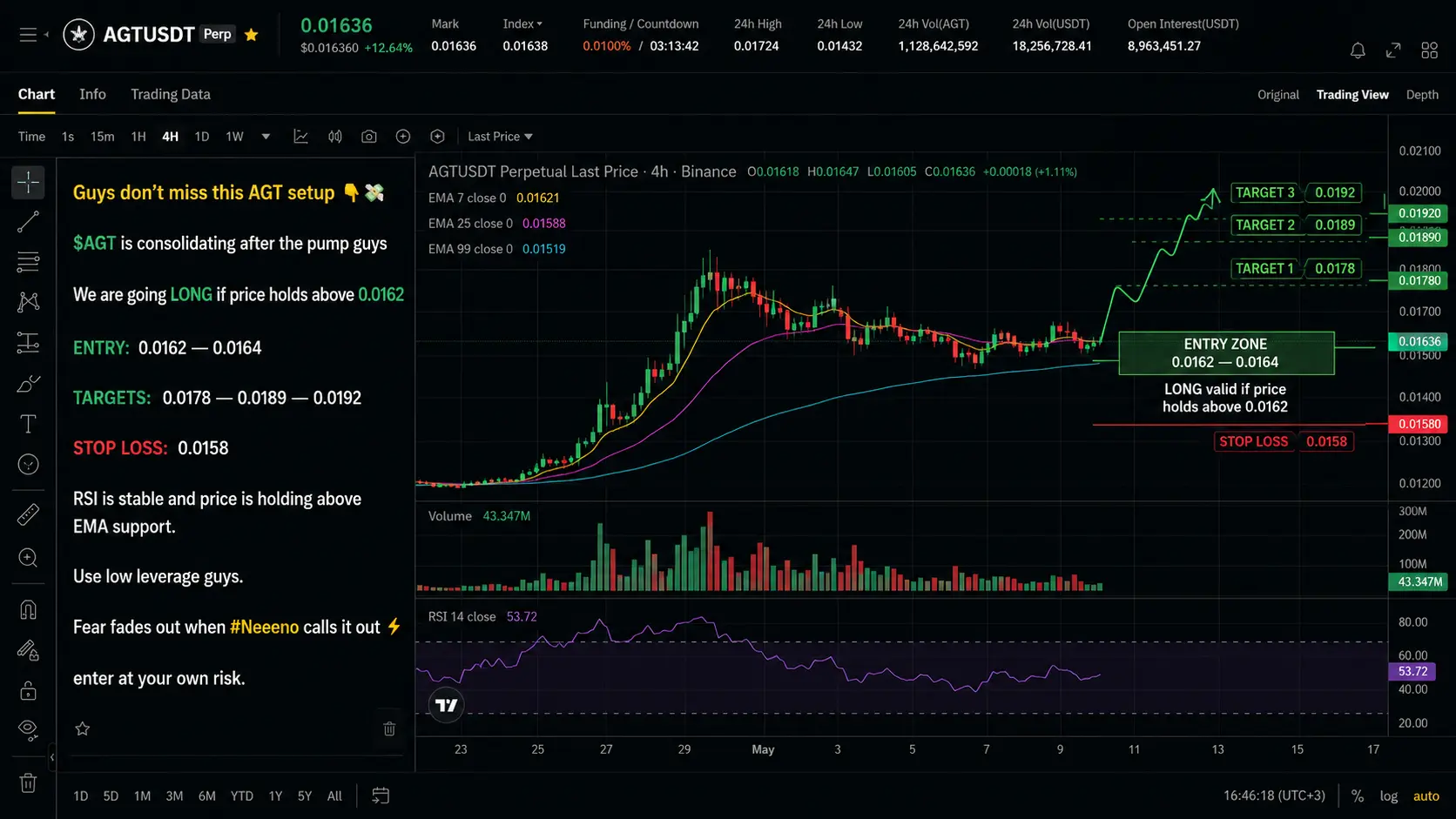Pick the brush drawing tool

coord(28,384)
